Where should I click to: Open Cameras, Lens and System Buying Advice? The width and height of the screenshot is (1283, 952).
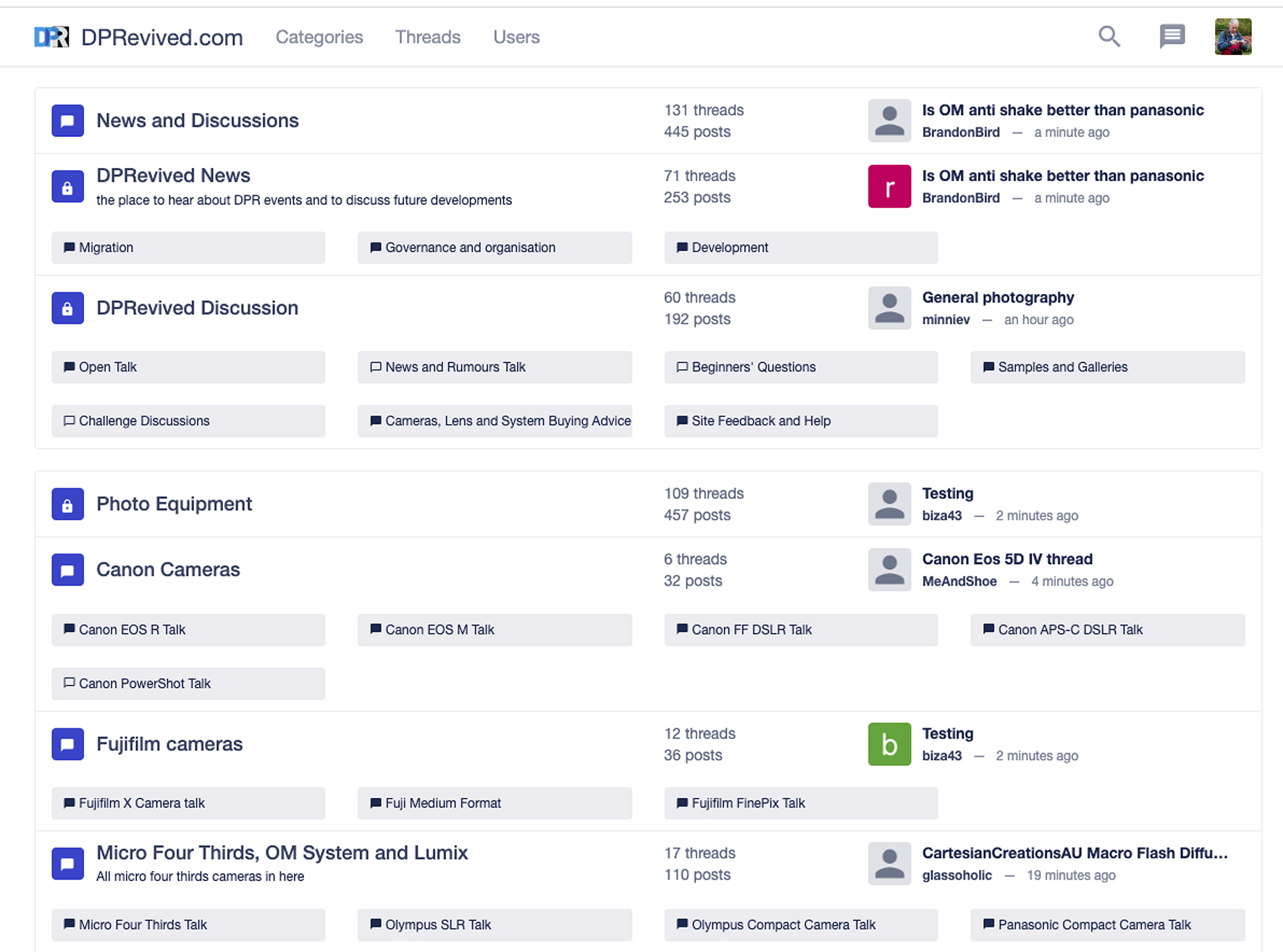[495, 421]
